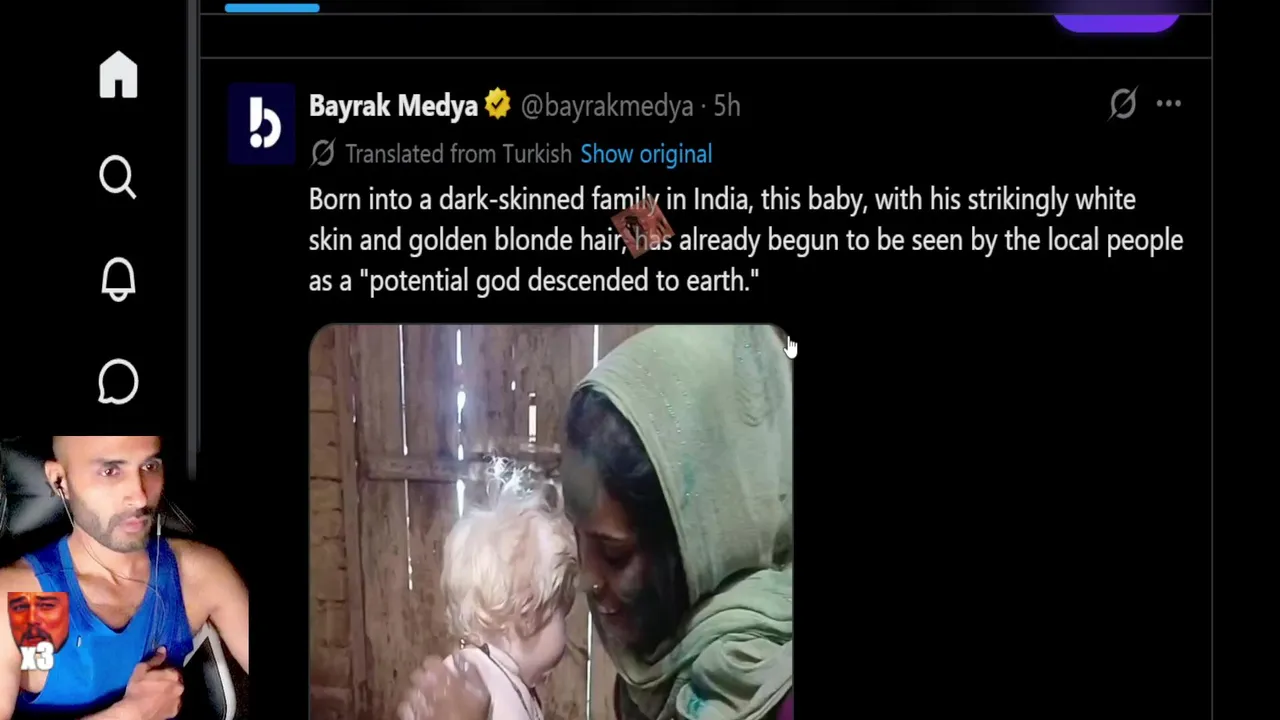Go to the Home feed icon
This screenshot has width=1280, height=720.
(118, 75)
